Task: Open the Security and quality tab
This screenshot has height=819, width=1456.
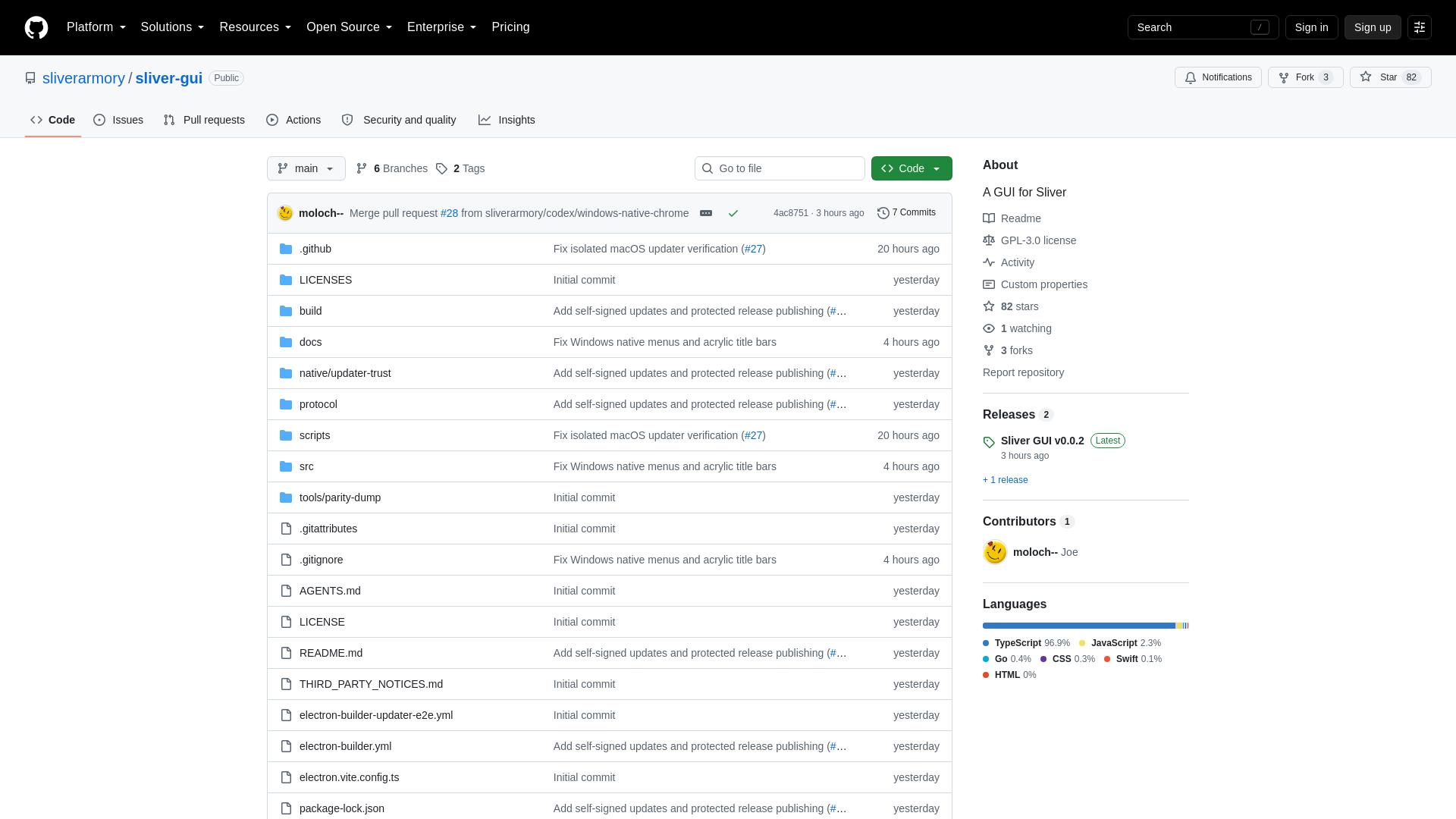Action: coord(399,120)
